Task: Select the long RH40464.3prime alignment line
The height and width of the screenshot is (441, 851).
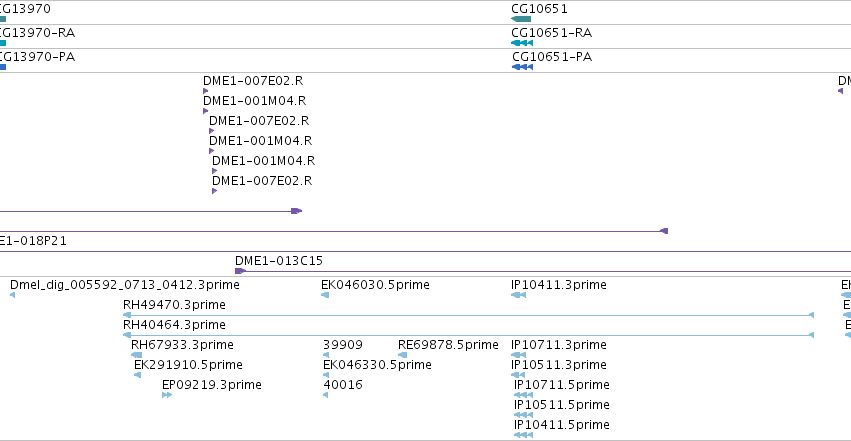Action: (x=469, y=335)
